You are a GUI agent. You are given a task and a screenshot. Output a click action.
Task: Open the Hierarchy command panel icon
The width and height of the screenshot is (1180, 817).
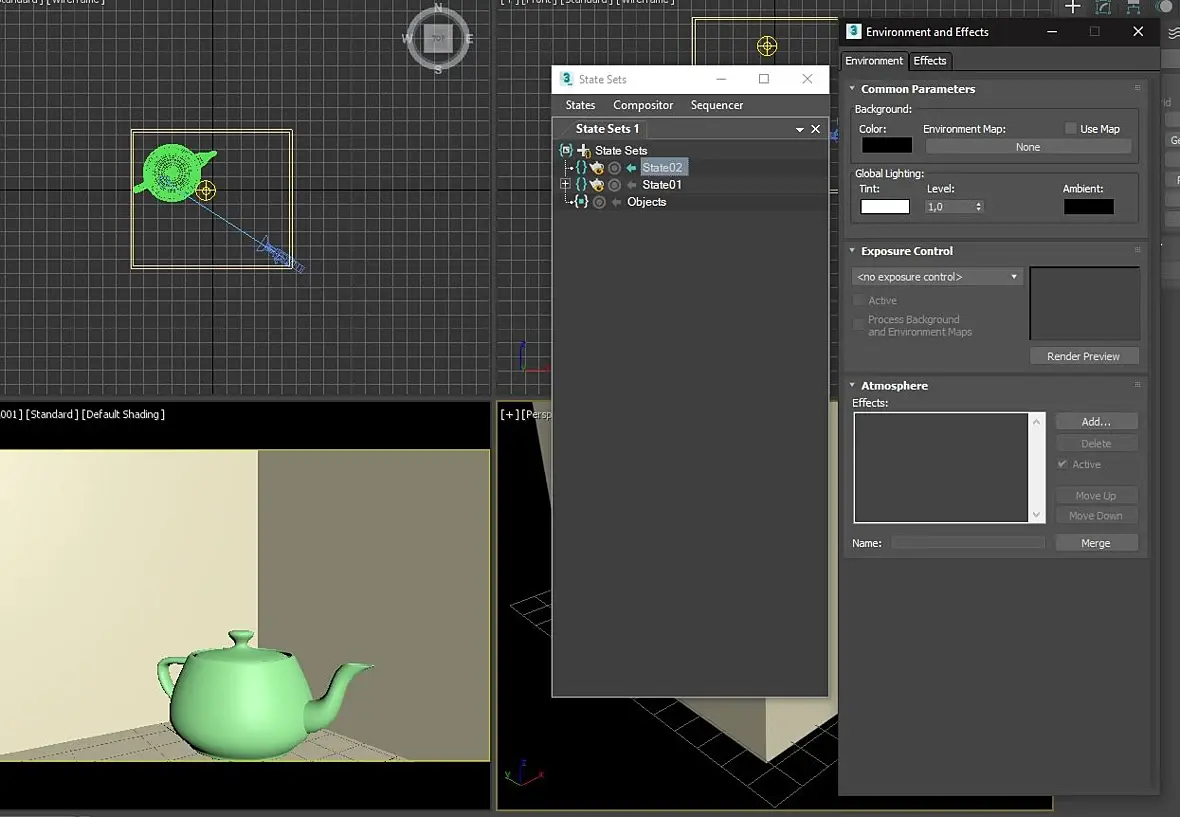[x=1133, y=7]
